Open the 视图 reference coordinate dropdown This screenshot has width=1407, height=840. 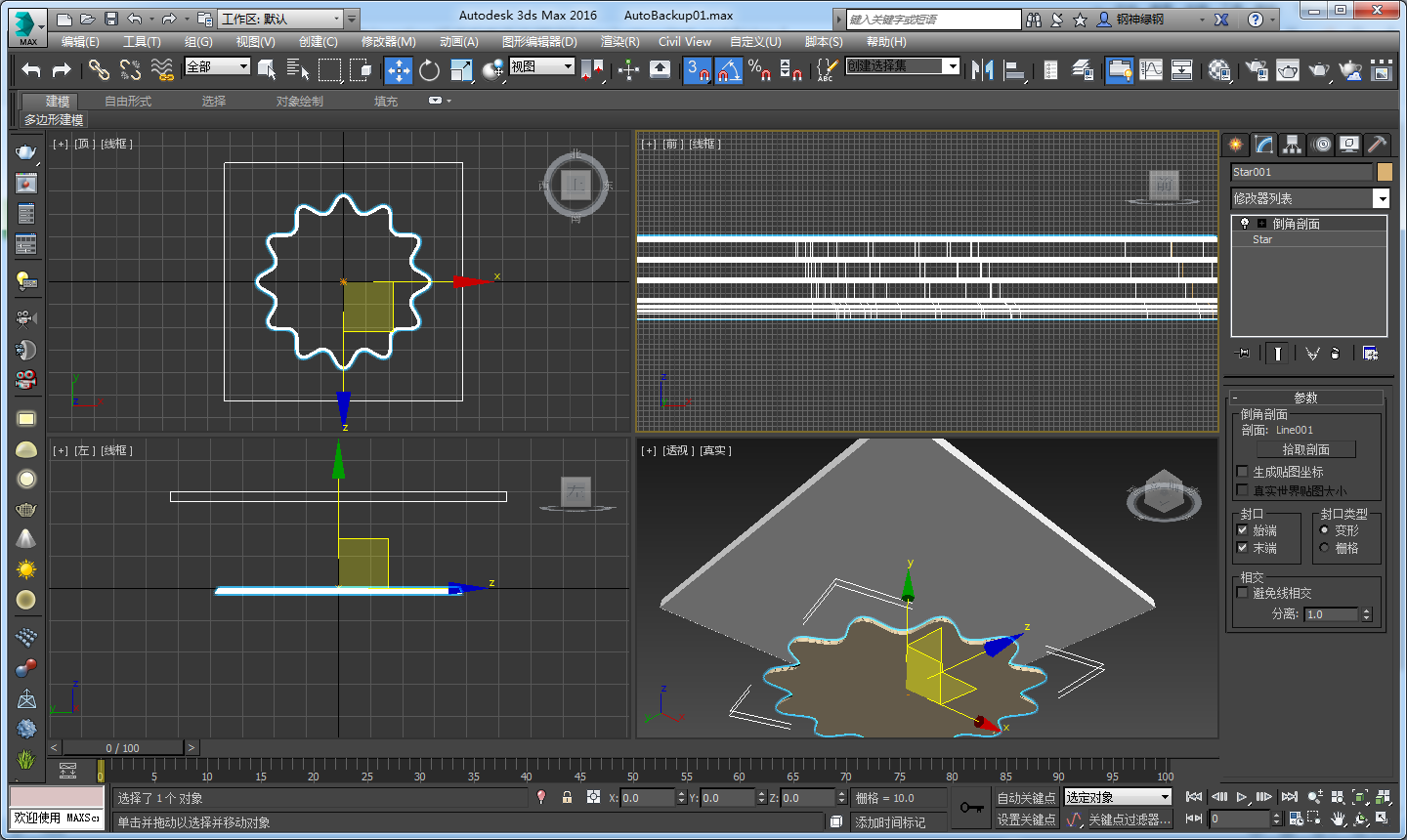pyautogui.click(x=542, y=66)
